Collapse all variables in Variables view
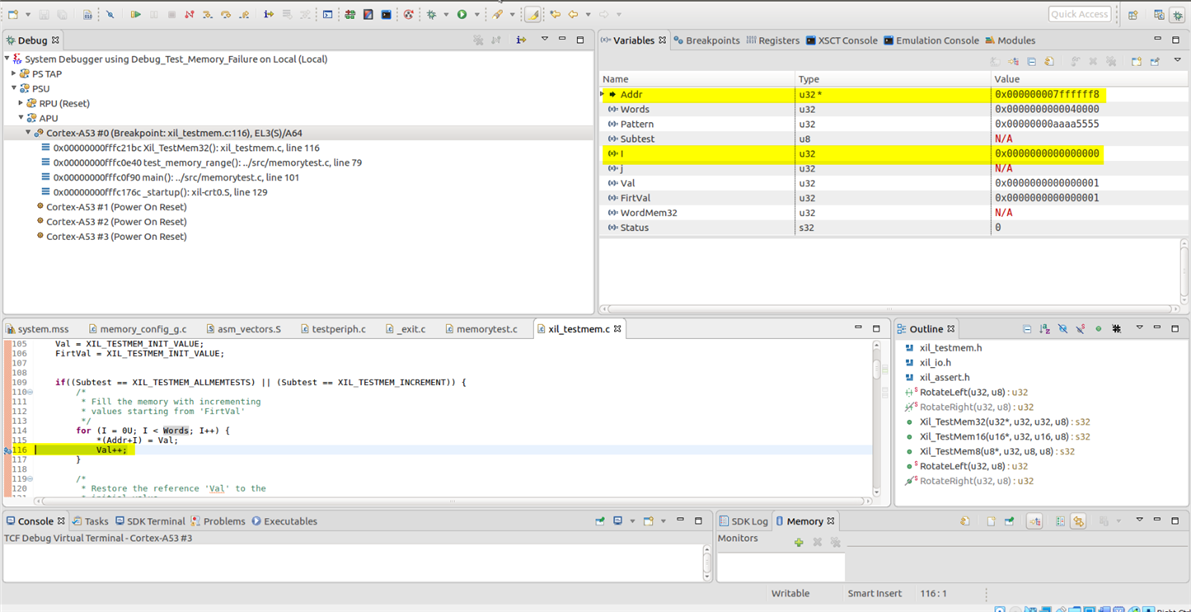 (x=1032, y=62)
